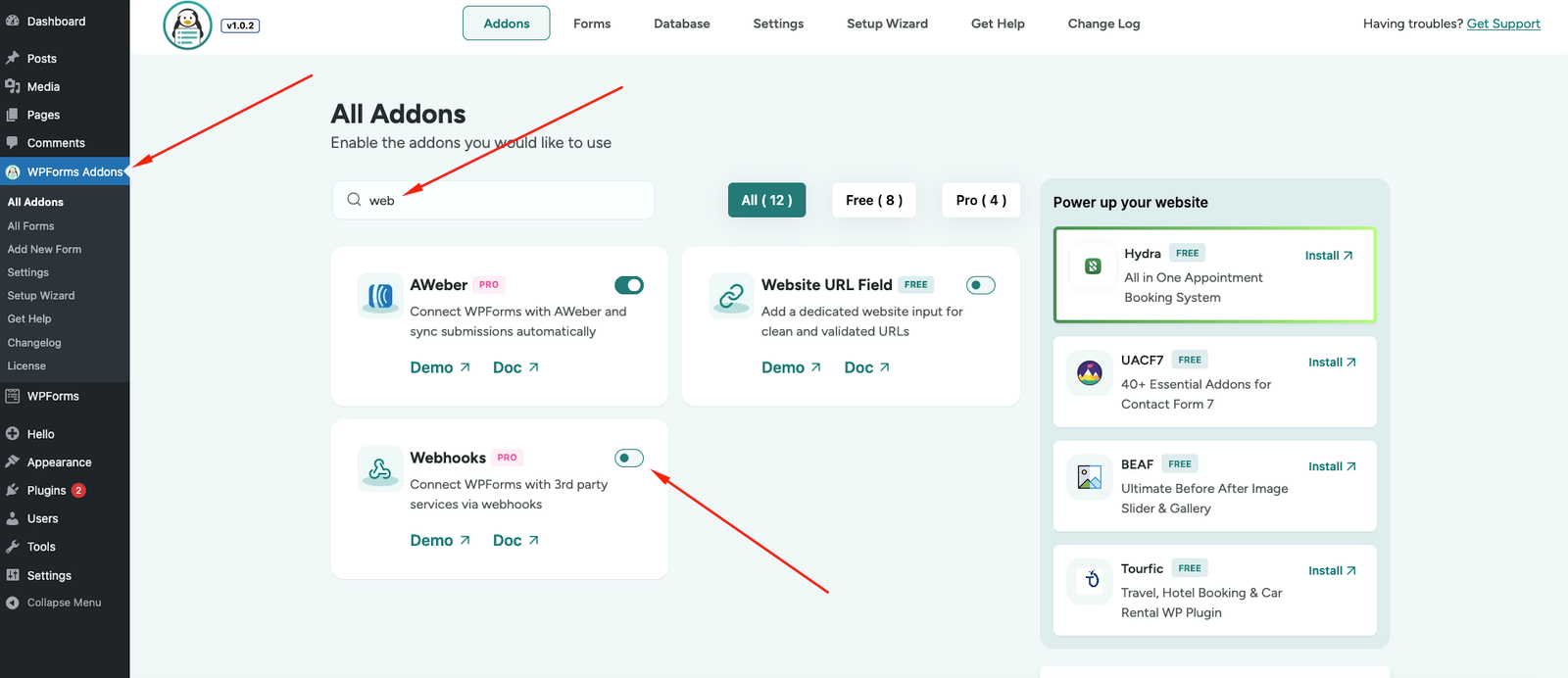Screen dimensions: 1568x678
Task: Click the Website URL Field link icon
Action: [731, 295]
